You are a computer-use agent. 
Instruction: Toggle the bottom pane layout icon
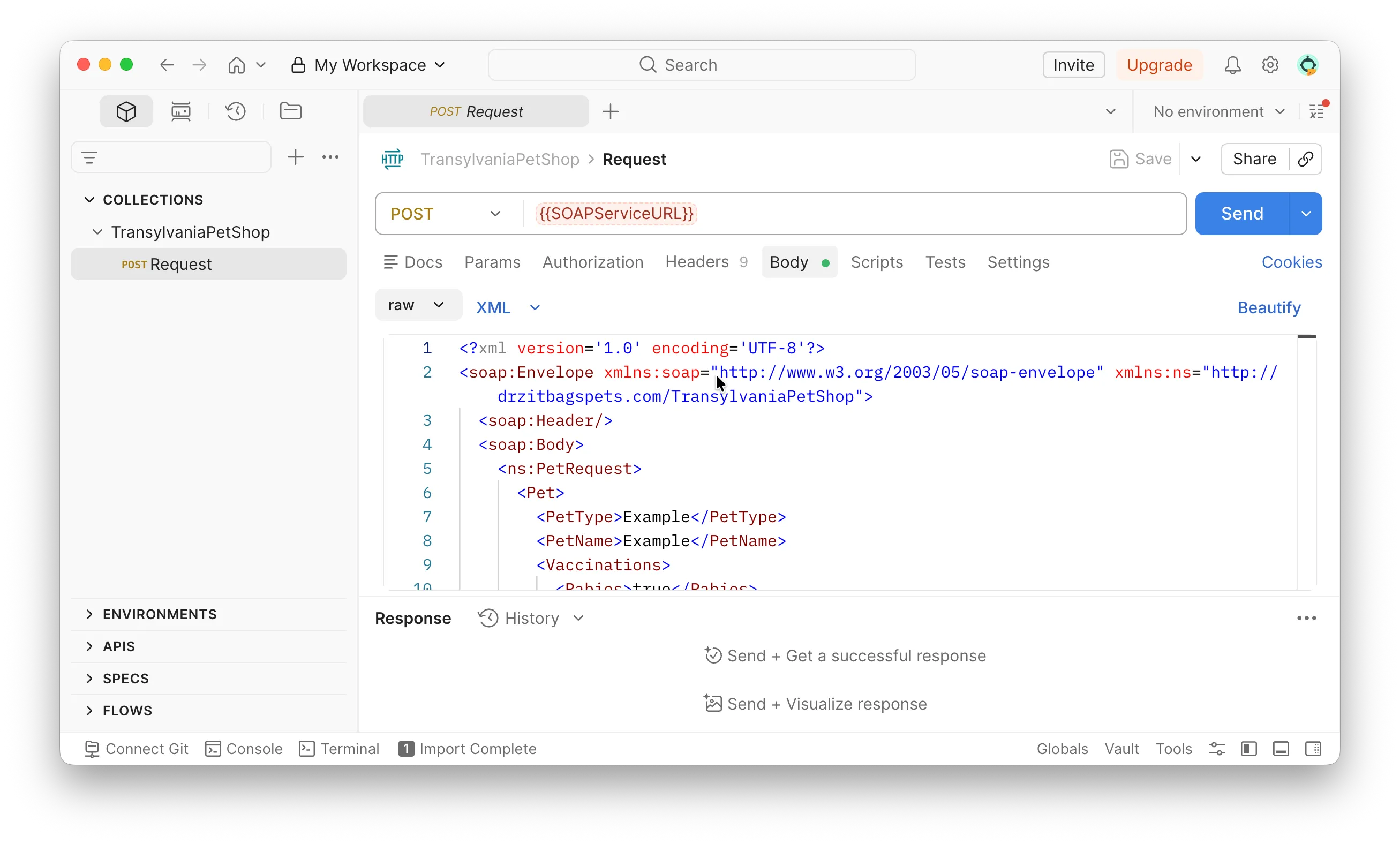1281,749
